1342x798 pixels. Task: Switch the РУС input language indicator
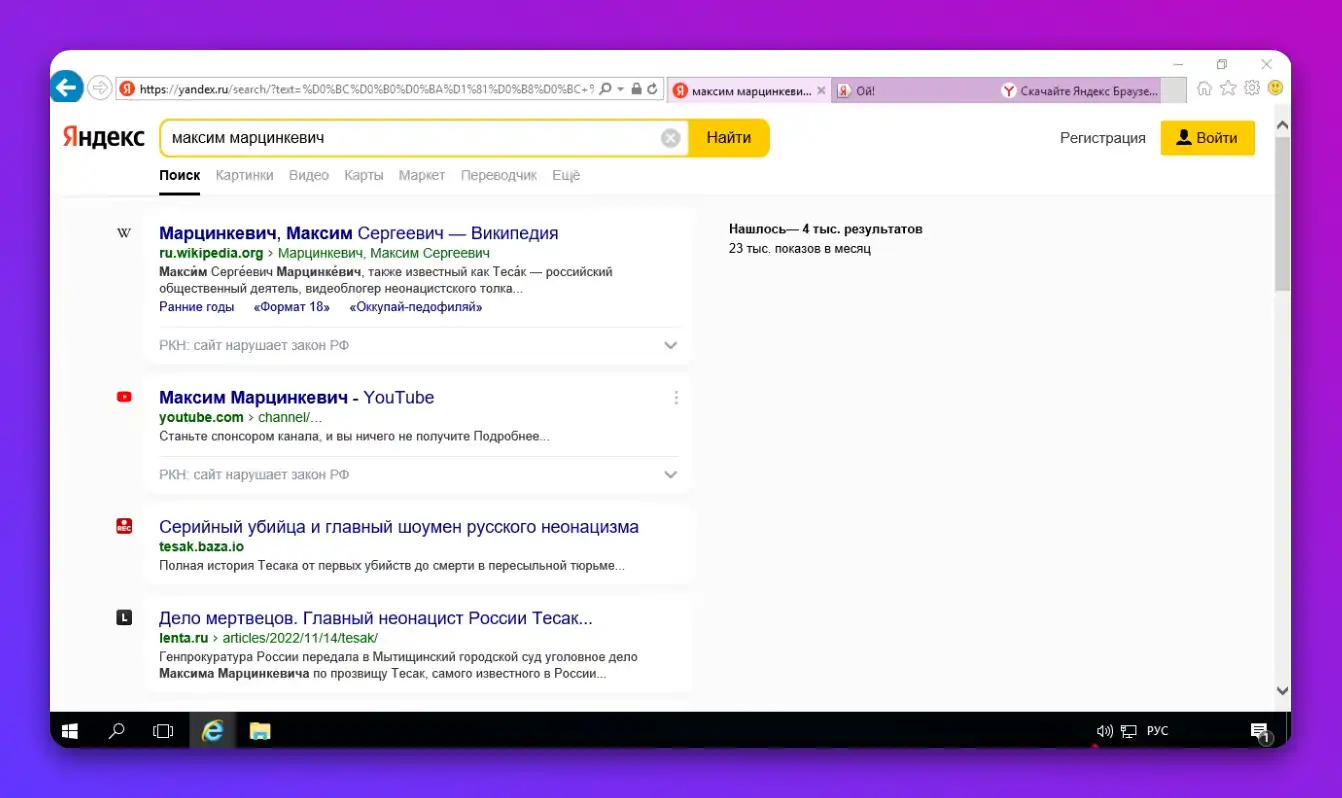[1158, 731]
